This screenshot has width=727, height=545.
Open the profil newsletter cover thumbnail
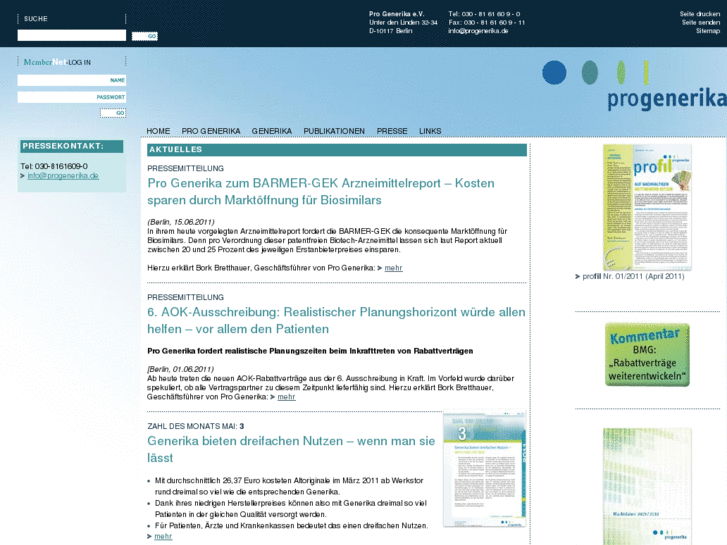click(x=647, y=207)
